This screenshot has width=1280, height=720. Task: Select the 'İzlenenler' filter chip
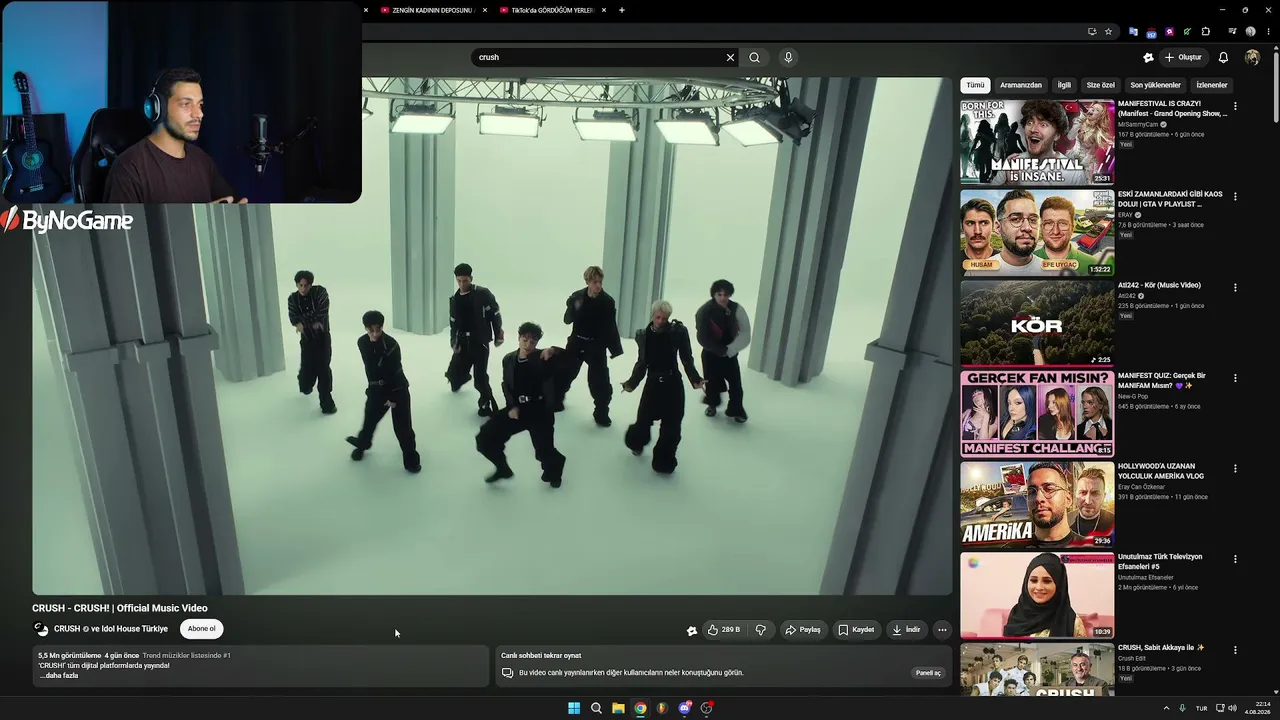coord(1211,85)
